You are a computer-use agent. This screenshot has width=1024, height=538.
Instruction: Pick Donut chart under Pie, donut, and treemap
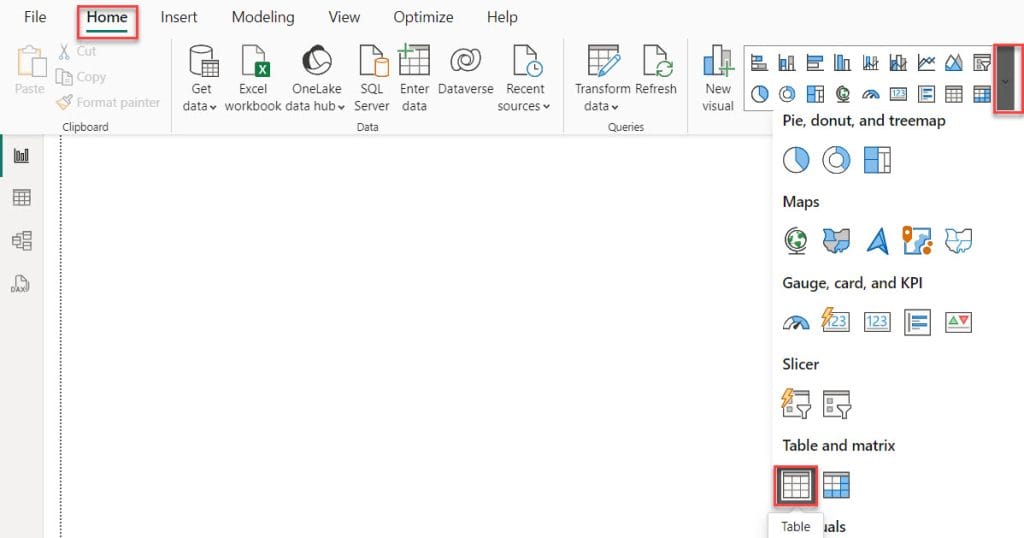click(836, 159)
